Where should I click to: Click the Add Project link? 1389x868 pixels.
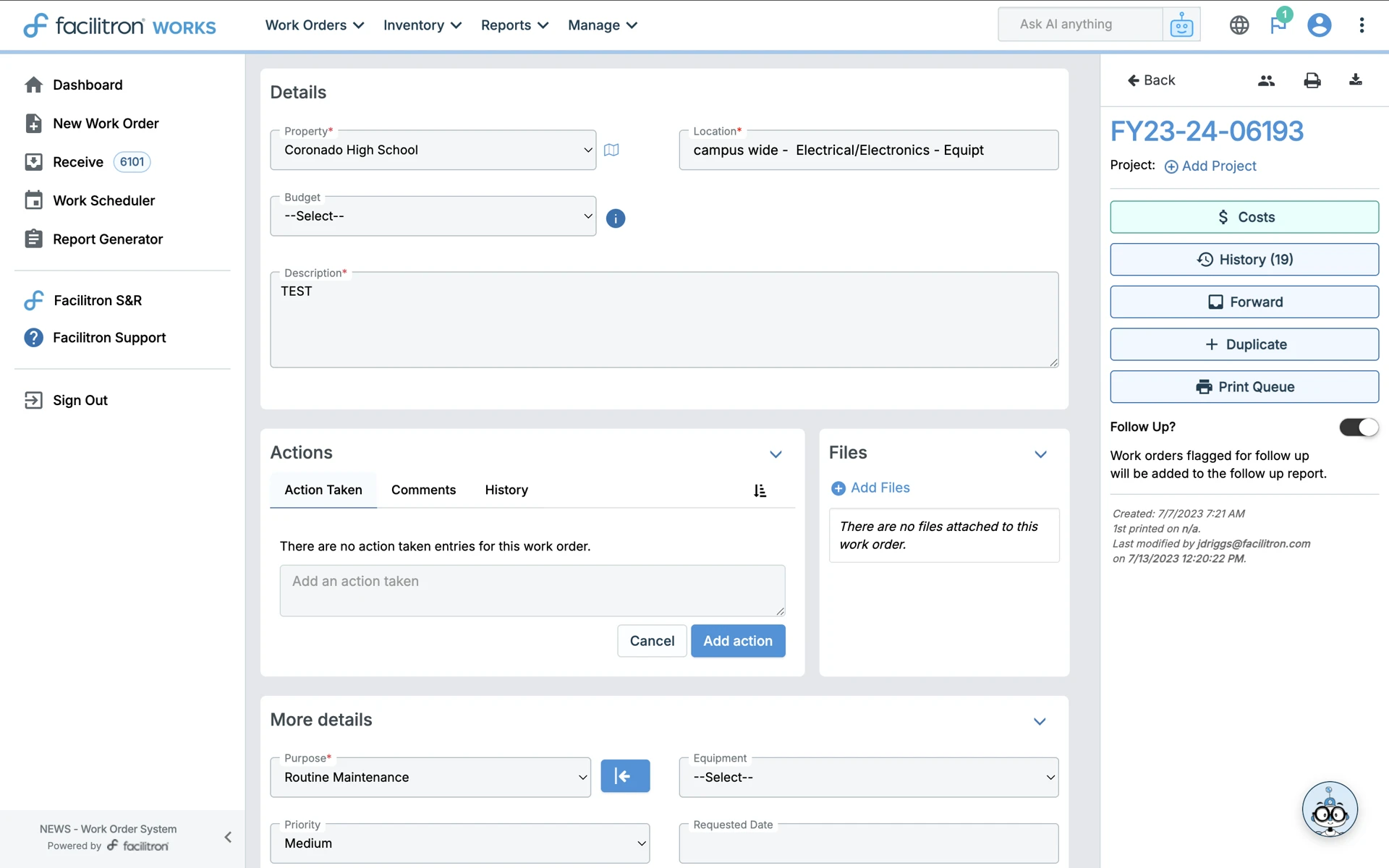point(1210,166)
